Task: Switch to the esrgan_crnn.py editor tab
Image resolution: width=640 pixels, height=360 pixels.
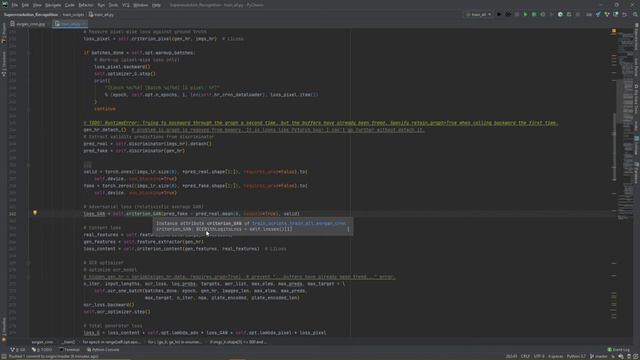Action: (28, 24)
